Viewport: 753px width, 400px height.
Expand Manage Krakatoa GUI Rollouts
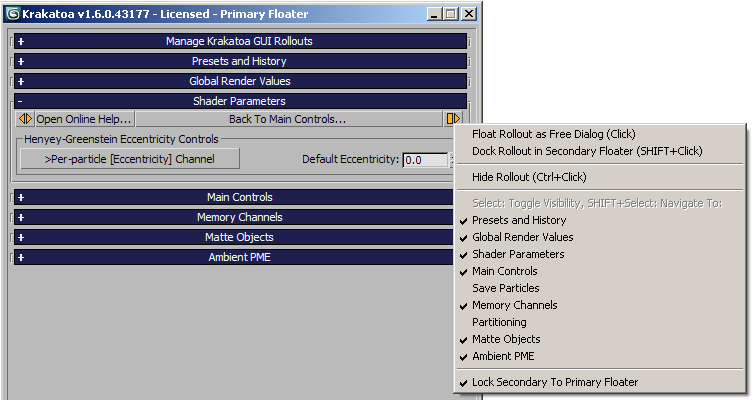coord(240,41)
